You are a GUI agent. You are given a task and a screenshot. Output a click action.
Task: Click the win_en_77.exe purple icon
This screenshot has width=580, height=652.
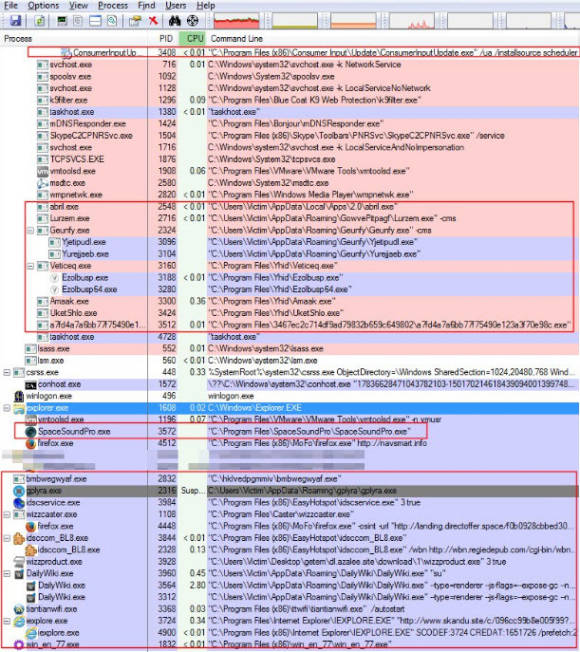(x=19, y=645)
